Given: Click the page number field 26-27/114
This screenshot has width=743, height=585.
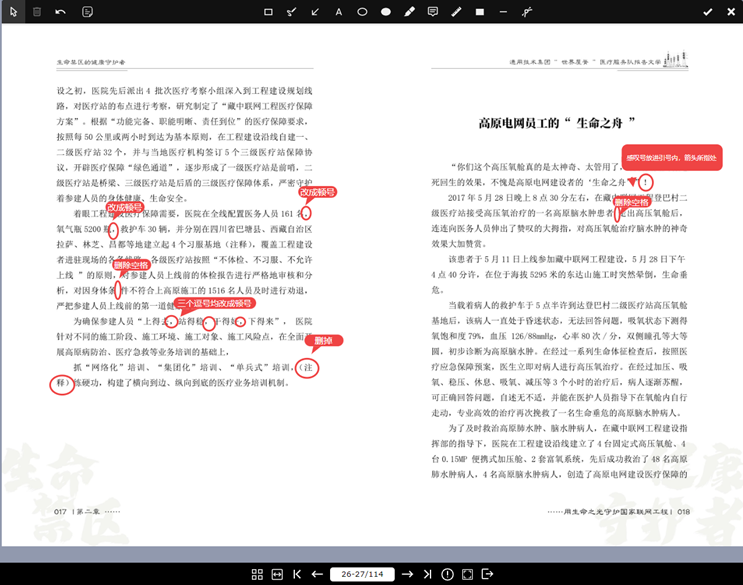Looking at the screenshot, I should (x=362, y=574).
